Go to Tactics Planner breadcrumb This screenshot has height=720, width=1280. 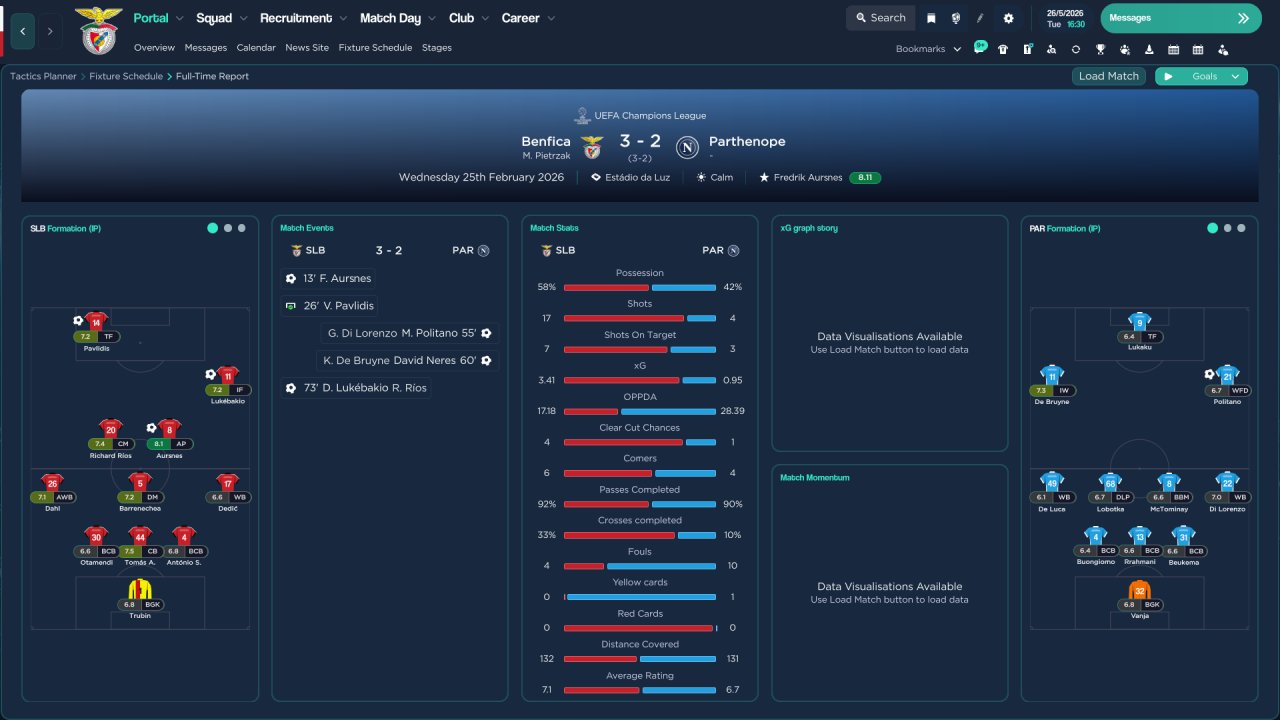tap(43, 76)
